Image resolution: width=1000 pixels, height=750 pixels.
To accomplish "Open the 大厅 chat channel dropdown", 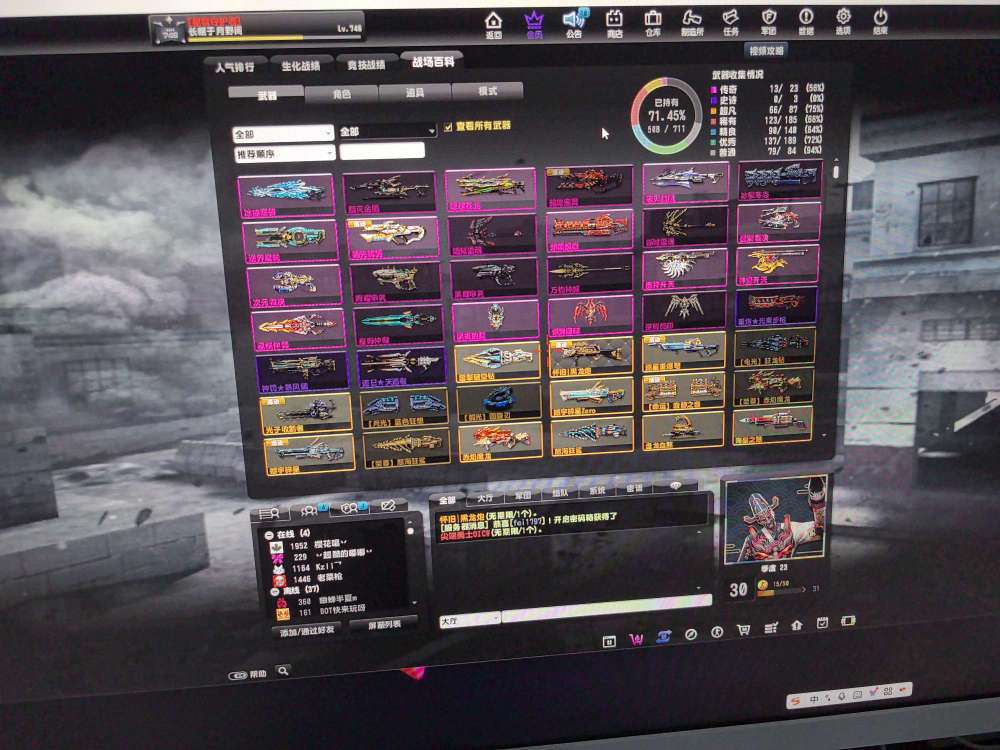I will tap(469, 619).
